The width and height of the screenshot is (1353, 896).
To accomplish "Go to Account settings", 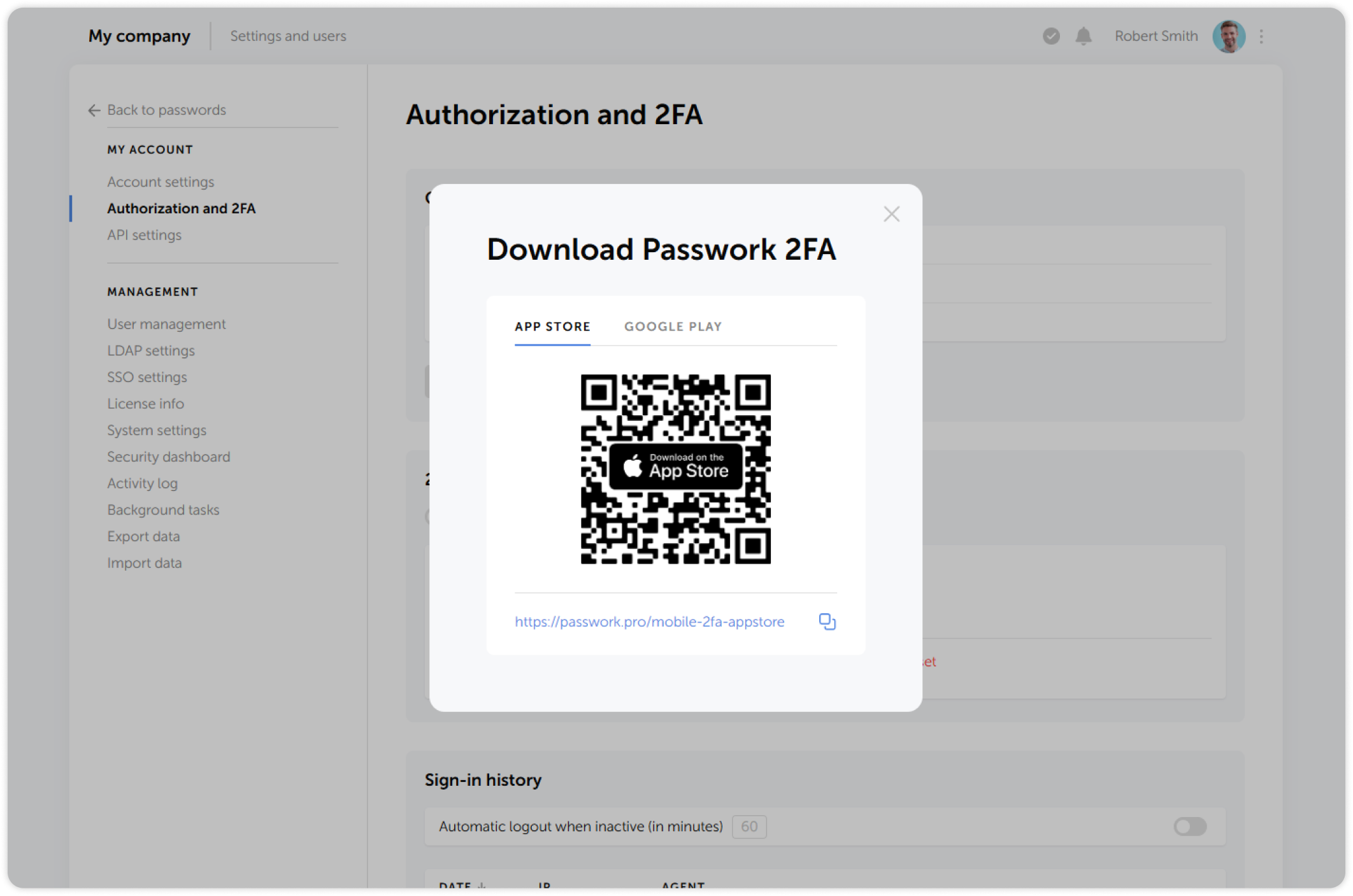I will 160,181.
